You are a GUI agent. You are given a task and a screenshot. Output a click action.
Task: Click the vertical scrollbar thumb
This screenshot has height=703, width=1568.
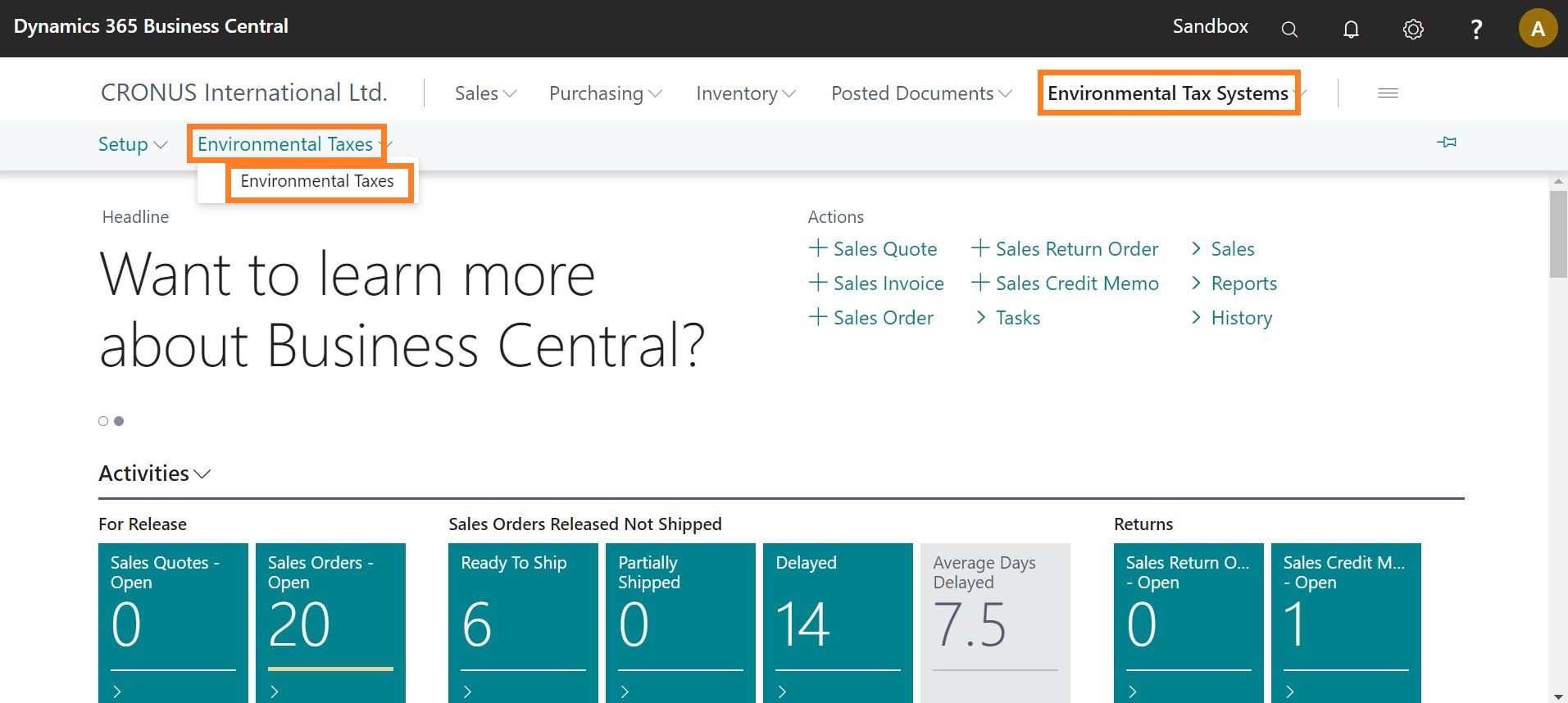(x=1558, y=234)
